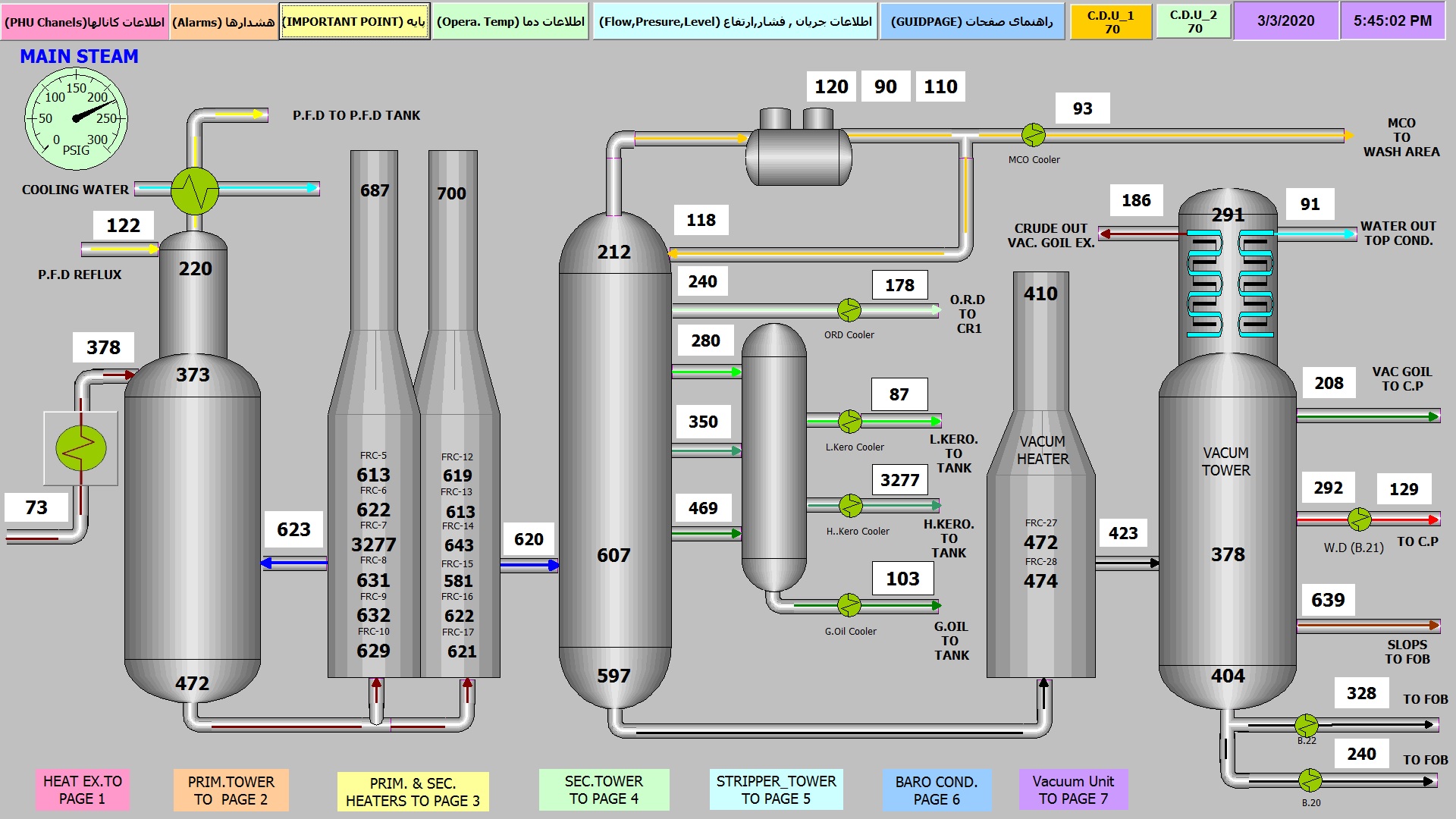Open the Alarms tab

224,22
